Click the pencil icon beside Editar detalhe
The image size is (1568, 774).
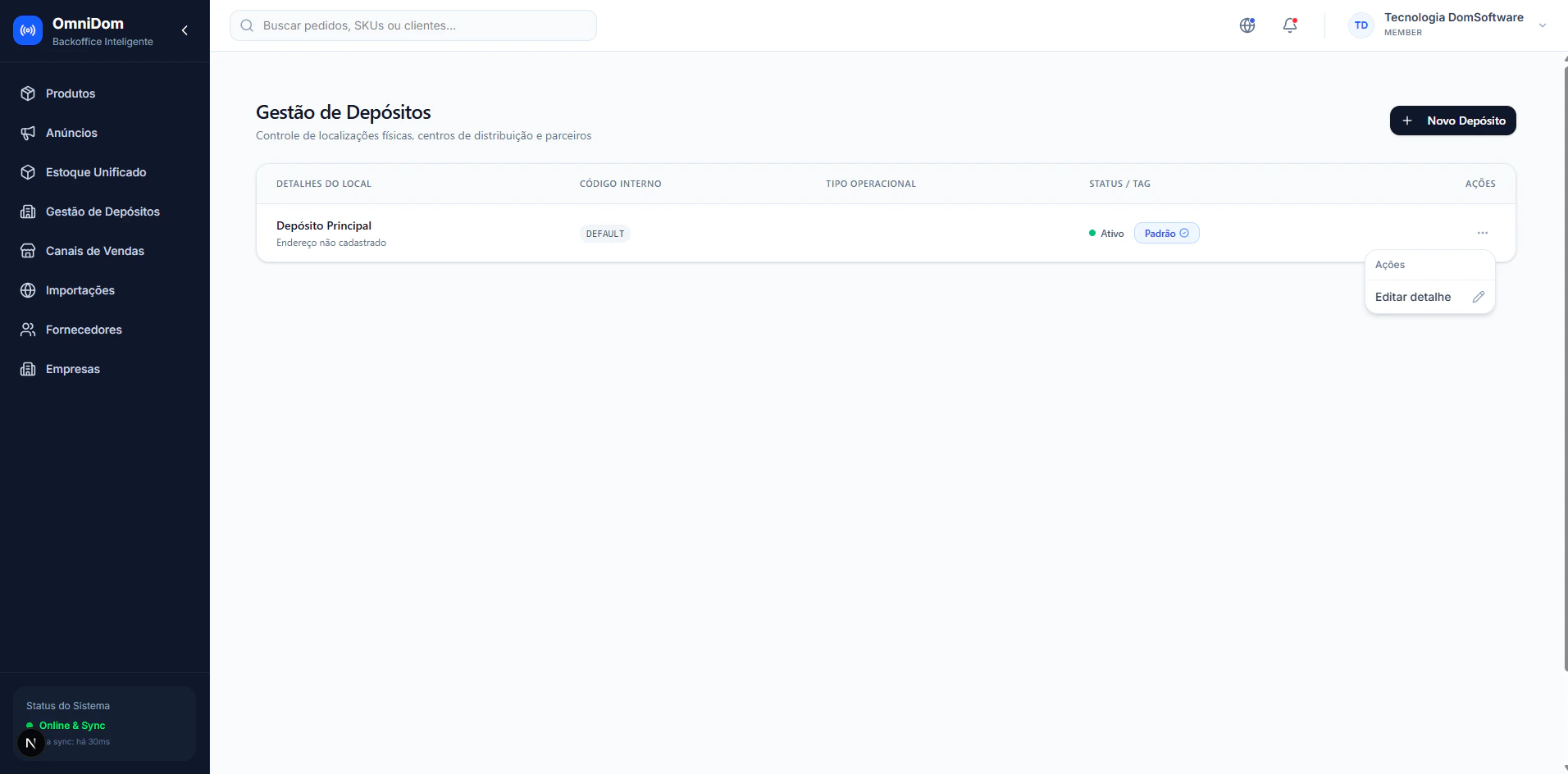coord(1479,297)
